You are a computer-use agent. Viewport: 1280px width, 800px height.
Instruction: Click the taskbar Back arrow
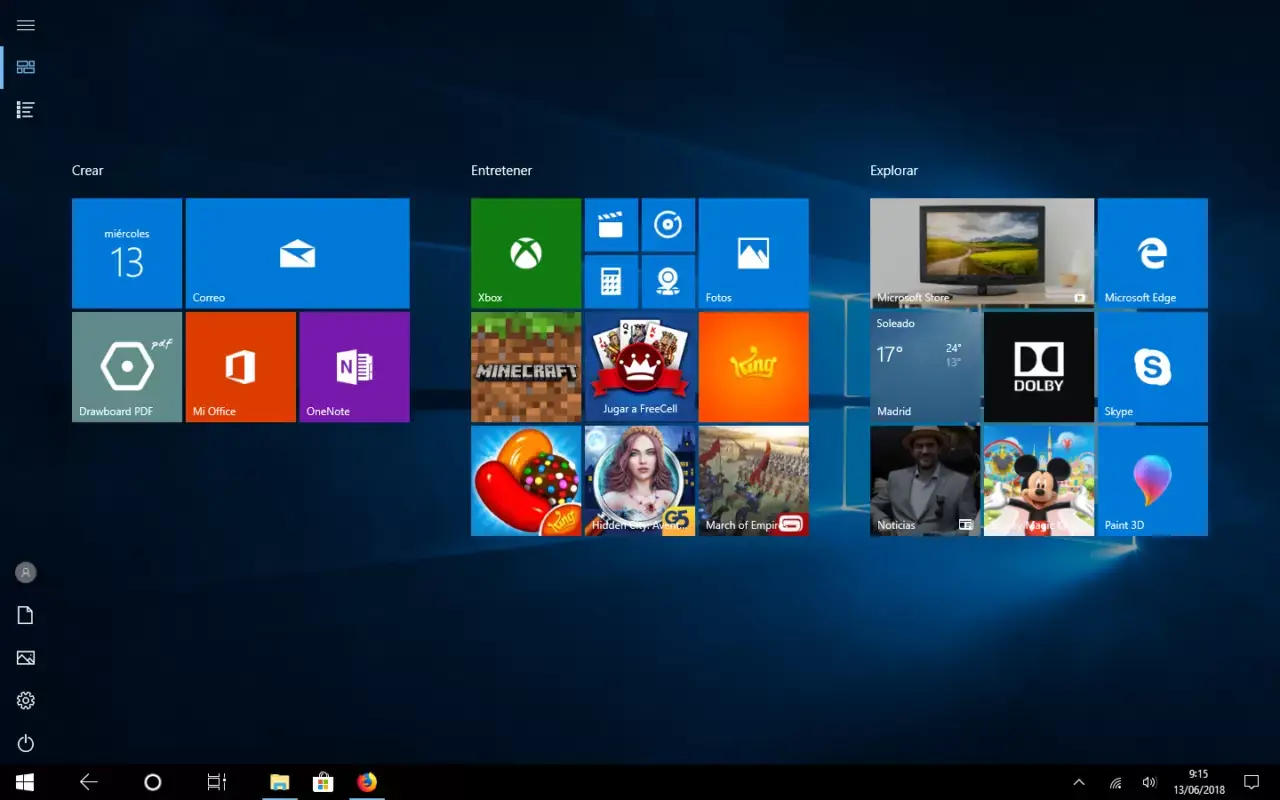[x=89, y=782]
